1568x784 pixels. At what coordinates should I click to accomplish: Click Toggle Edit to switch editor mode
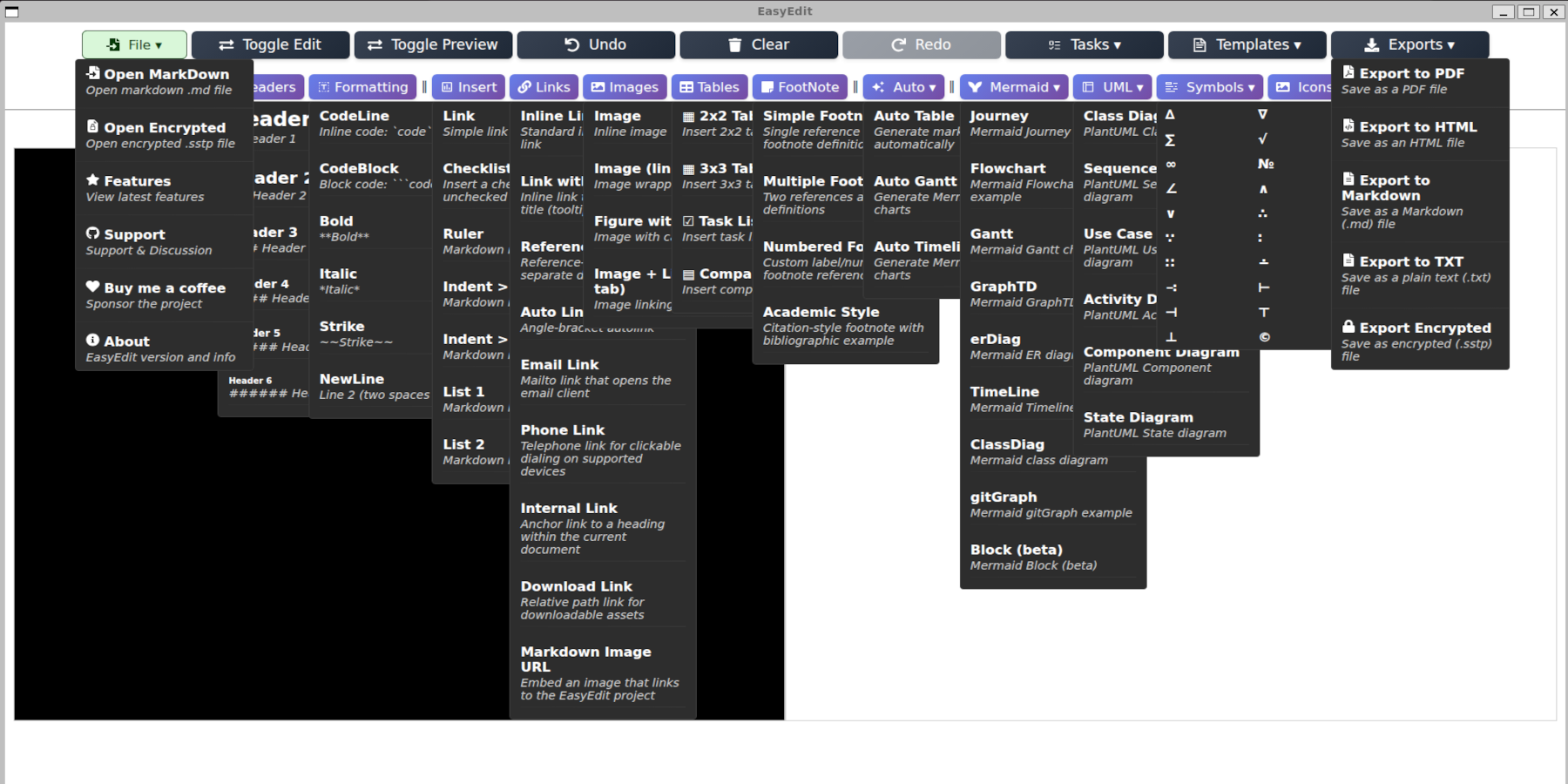270,44
